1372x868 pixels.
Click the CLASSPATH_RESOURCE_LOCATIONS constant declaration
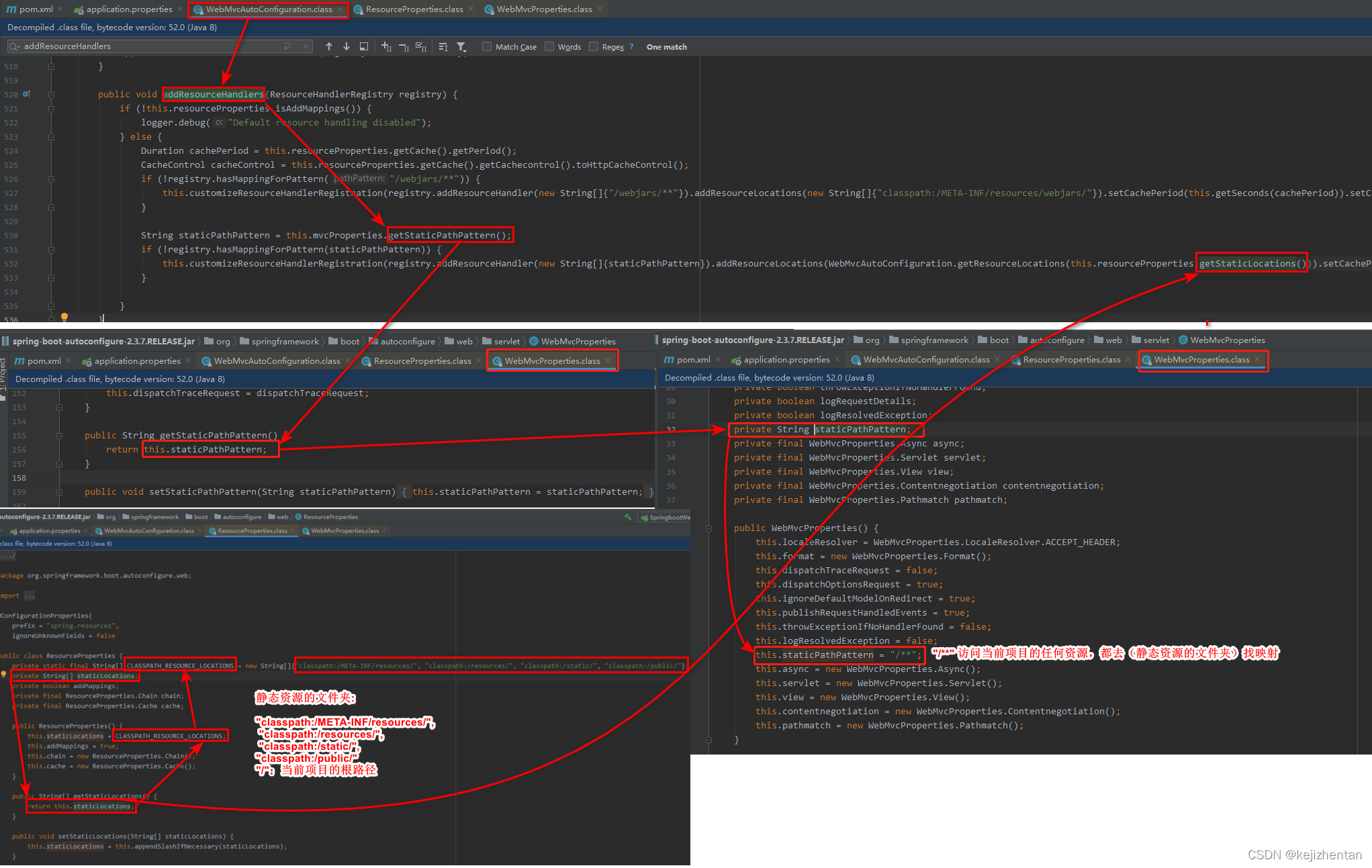tap(181, 665)
